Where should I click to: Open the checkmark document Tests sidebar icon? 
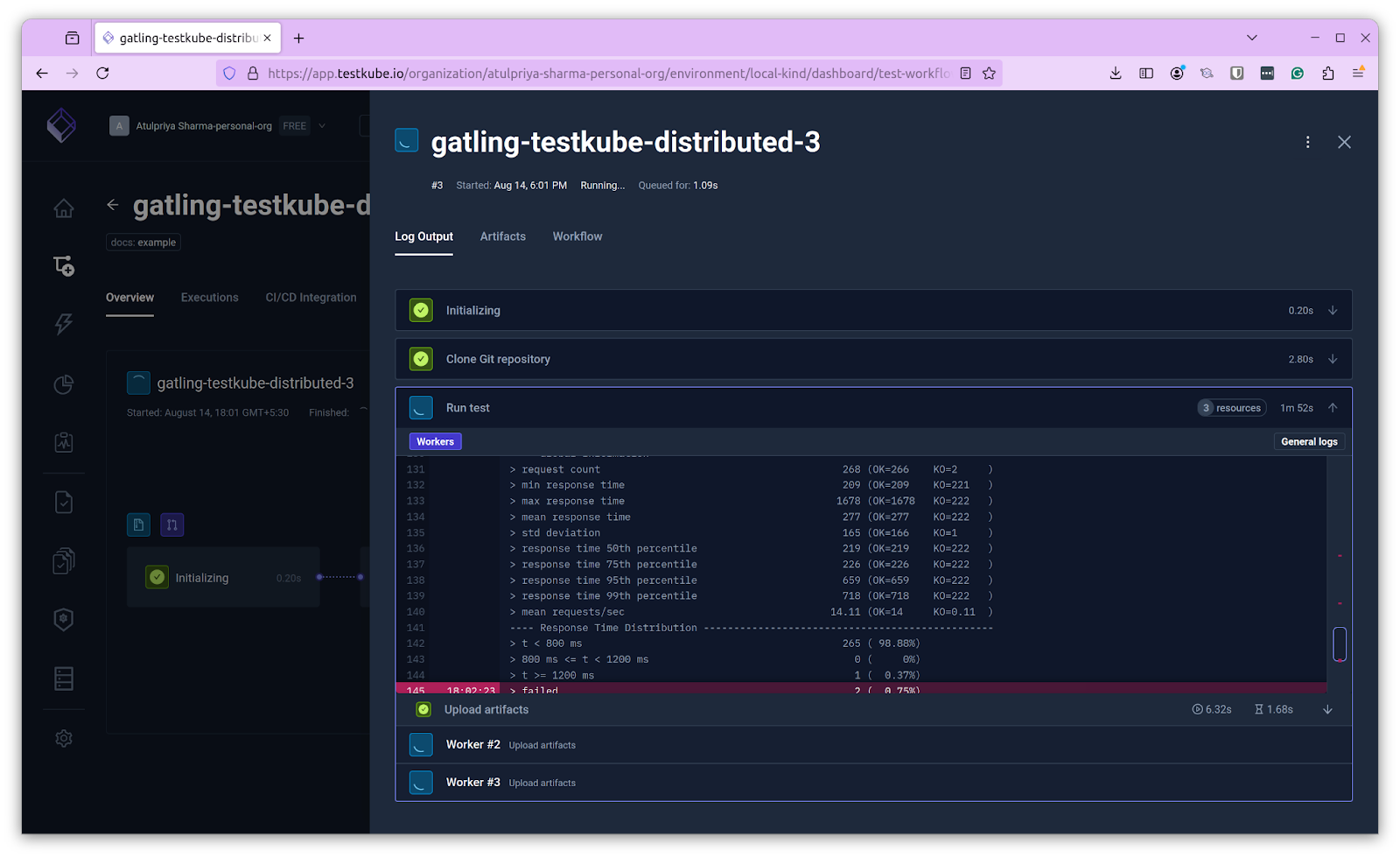click(64, 502)
